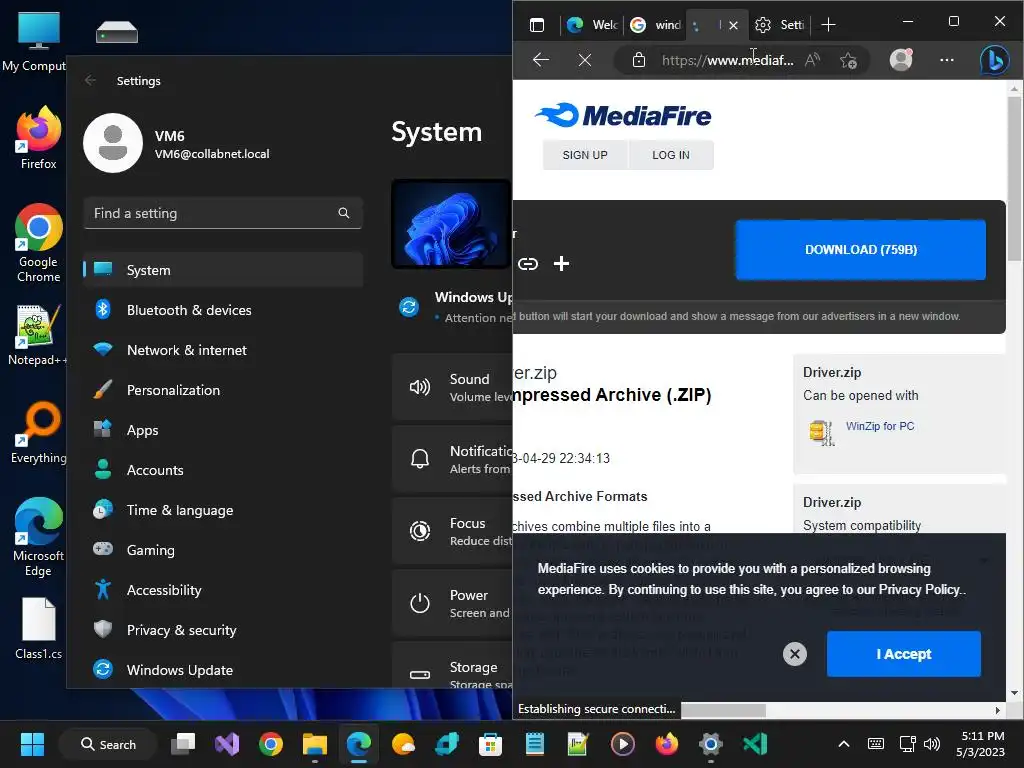Viewport: 1024px width, 768px height.
Task: Switch to the Settings tab in Edge
Action: tap(780, 25)
